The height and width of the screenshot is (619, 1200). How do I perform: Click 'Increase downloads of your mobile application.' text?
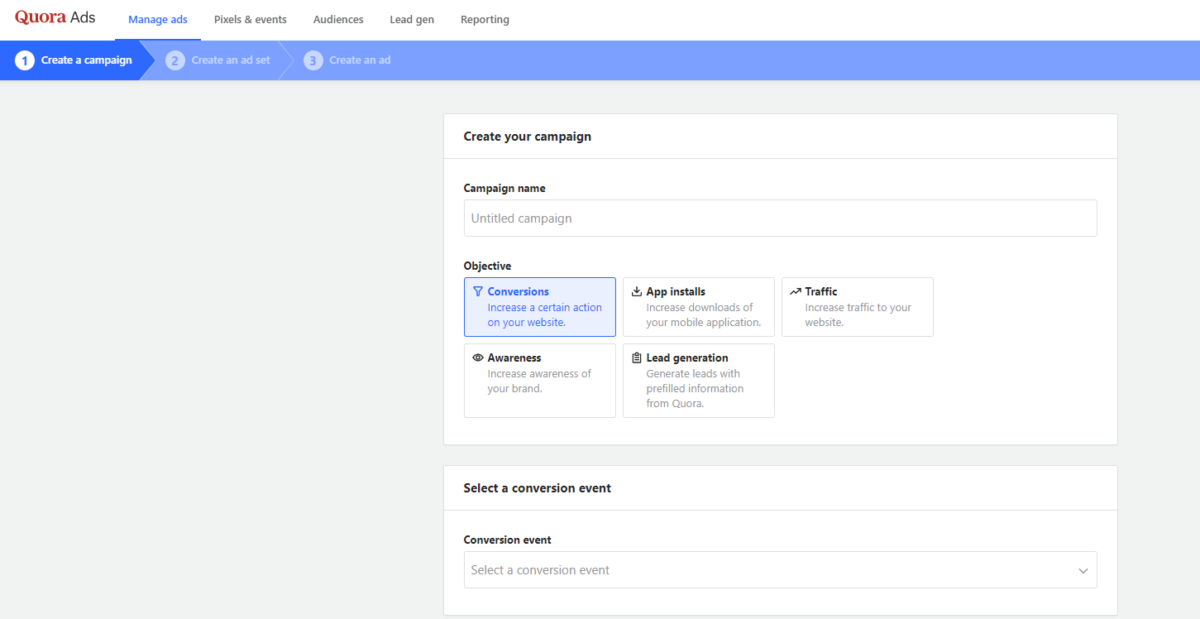click(703, 315)
